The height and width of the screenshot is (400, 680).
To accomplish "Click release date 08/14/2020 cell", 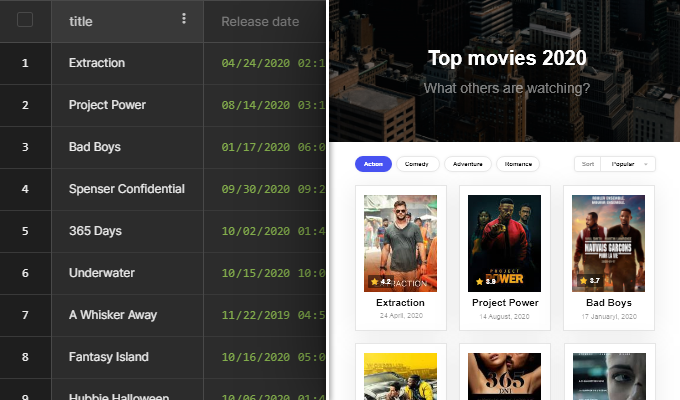I will (265, 105).
